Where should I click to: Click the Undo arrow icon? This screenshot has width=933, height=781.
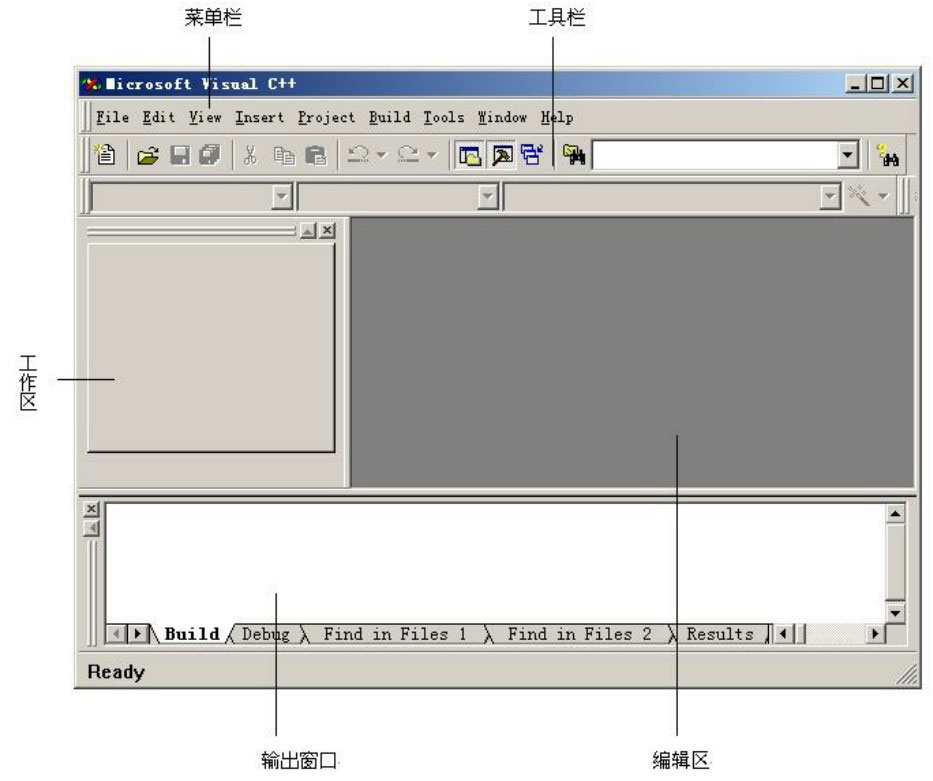pyautogui.click(x=358, y=155)
